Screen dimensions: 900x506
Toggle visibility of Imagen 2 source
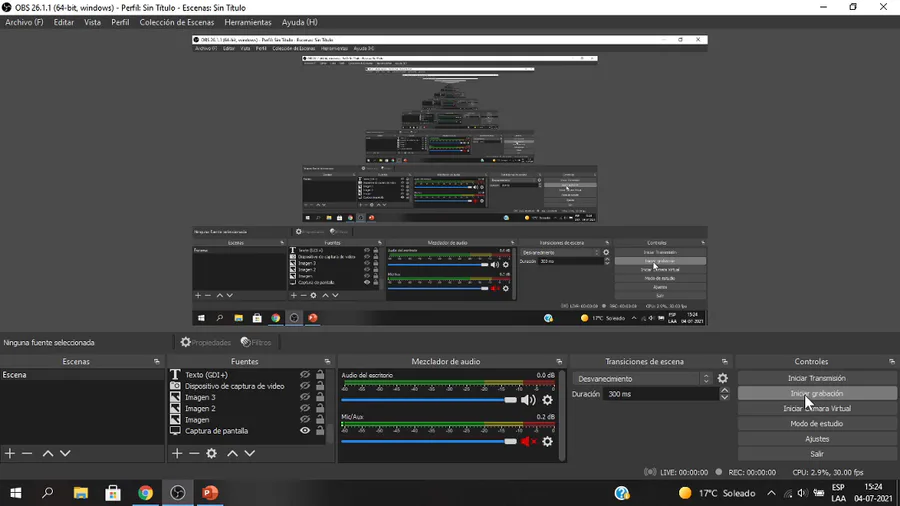point(305,408)
